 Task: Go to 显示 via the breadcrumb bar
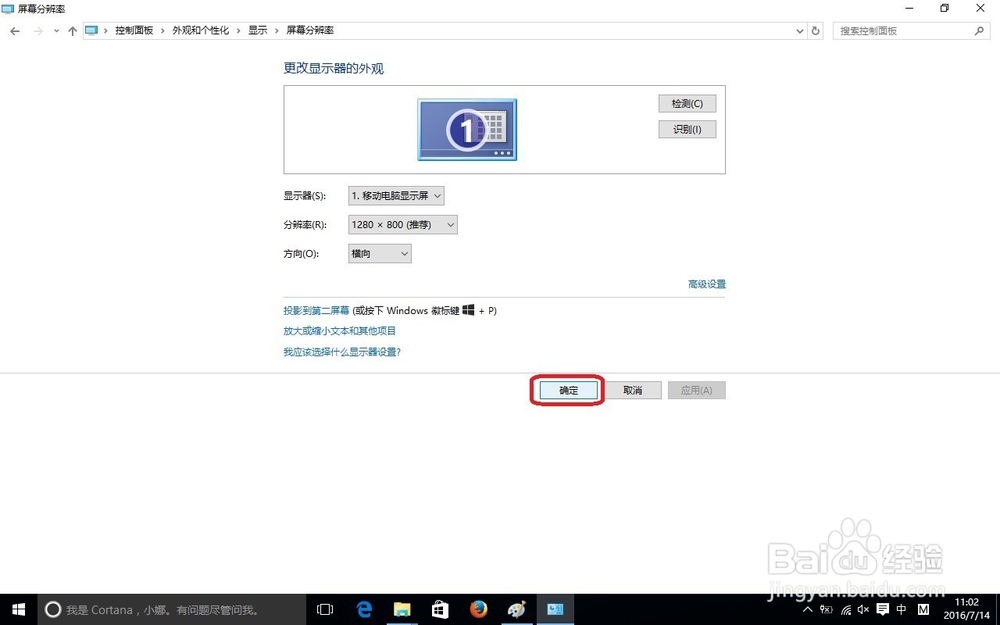[257, 31]
